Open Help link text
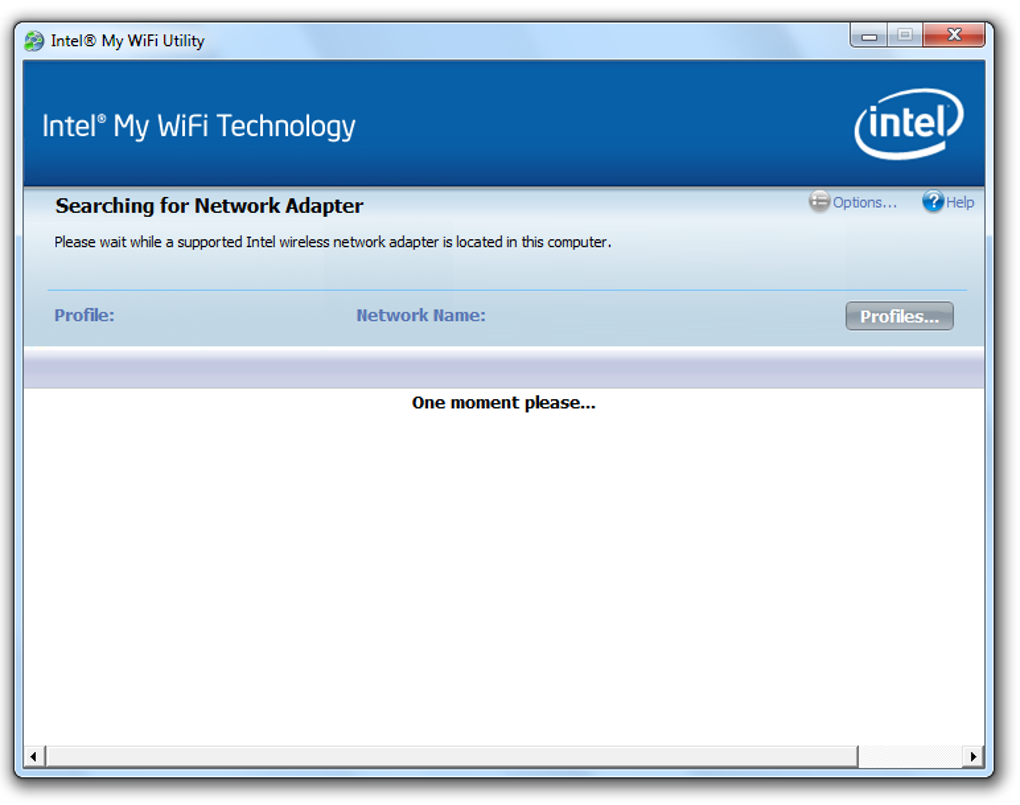The image size is (1020, 805). [960, 202]
